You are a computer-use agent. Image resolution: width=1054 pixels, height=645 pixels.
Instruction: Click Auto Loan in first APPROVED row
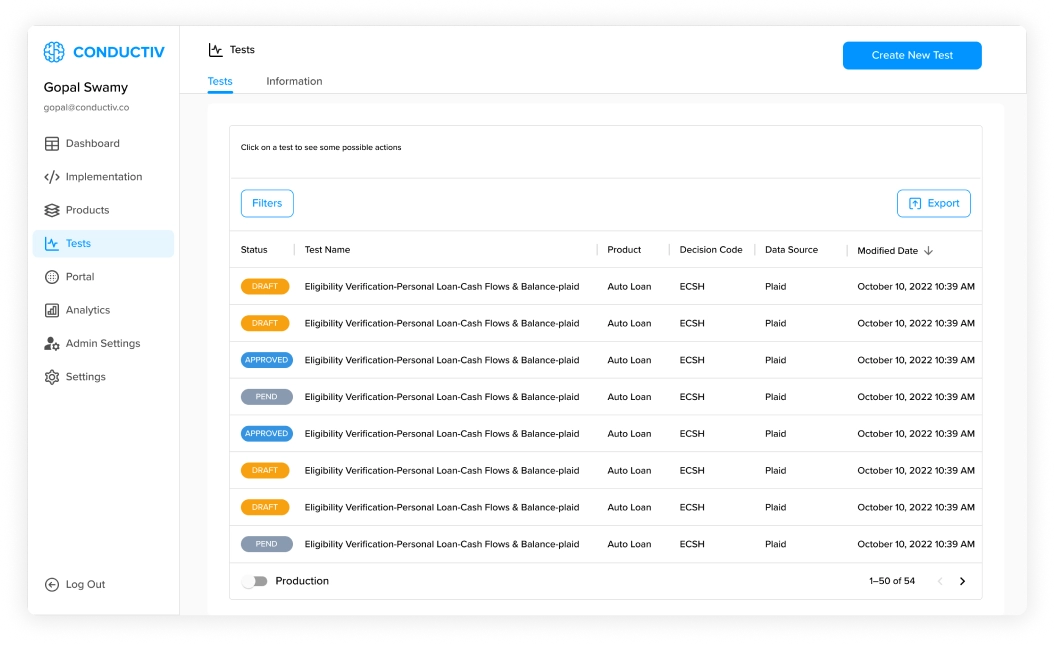tap(629, 360)
